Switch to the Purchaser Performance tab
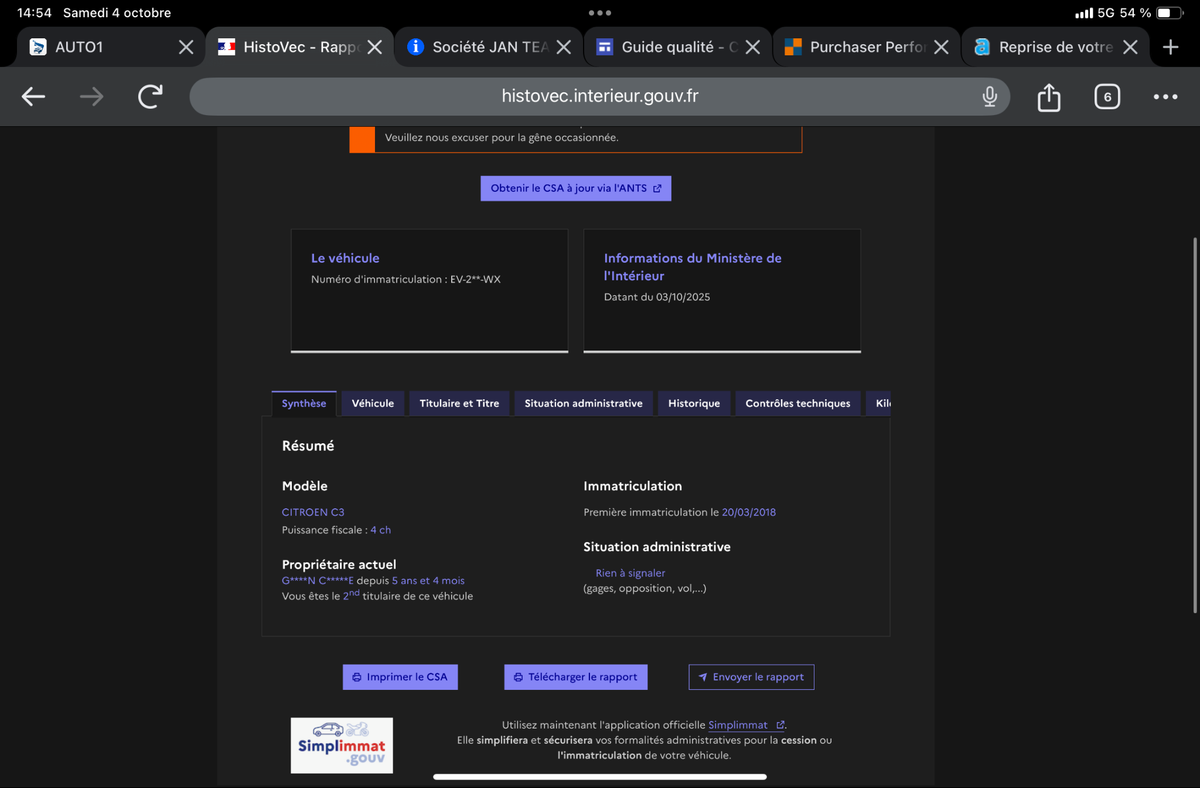The image size is (1200, 788). [x=855, y=47]
